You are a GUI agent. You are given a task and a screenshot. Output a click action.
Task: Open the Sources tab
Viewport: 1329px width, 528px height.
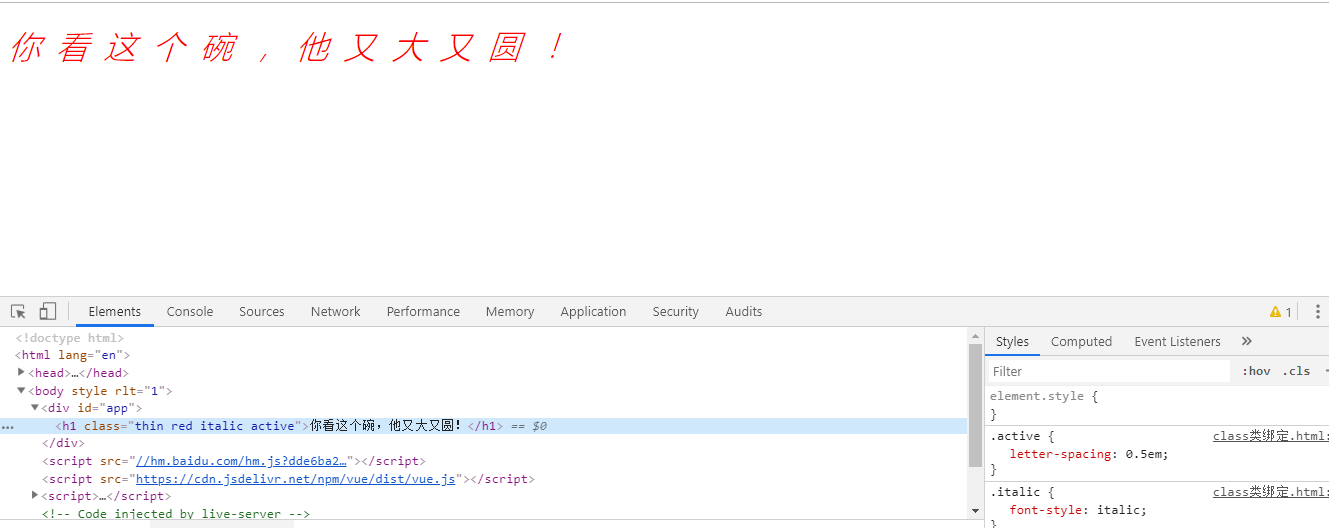point(262,312)
